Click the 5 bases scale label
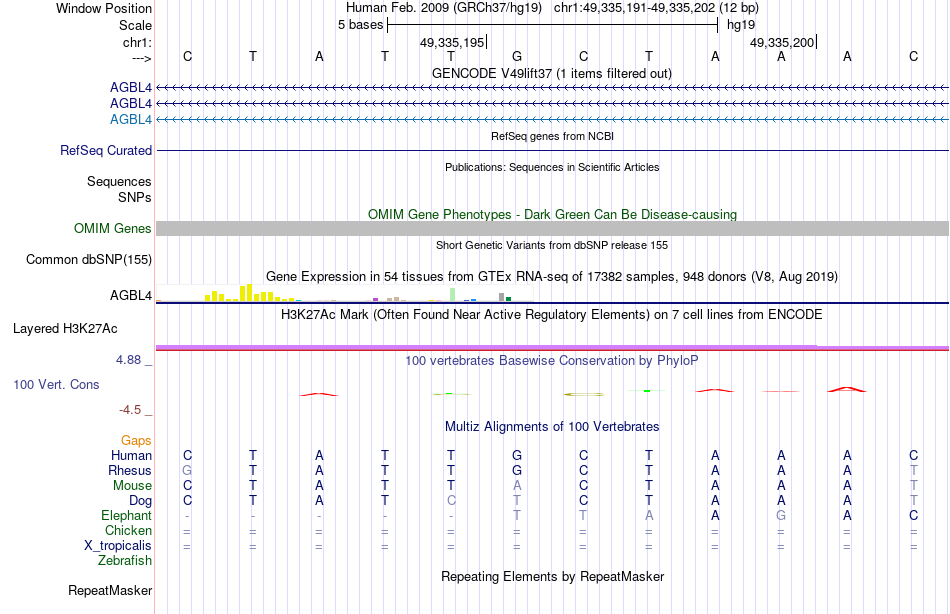 tap(360, 25)
